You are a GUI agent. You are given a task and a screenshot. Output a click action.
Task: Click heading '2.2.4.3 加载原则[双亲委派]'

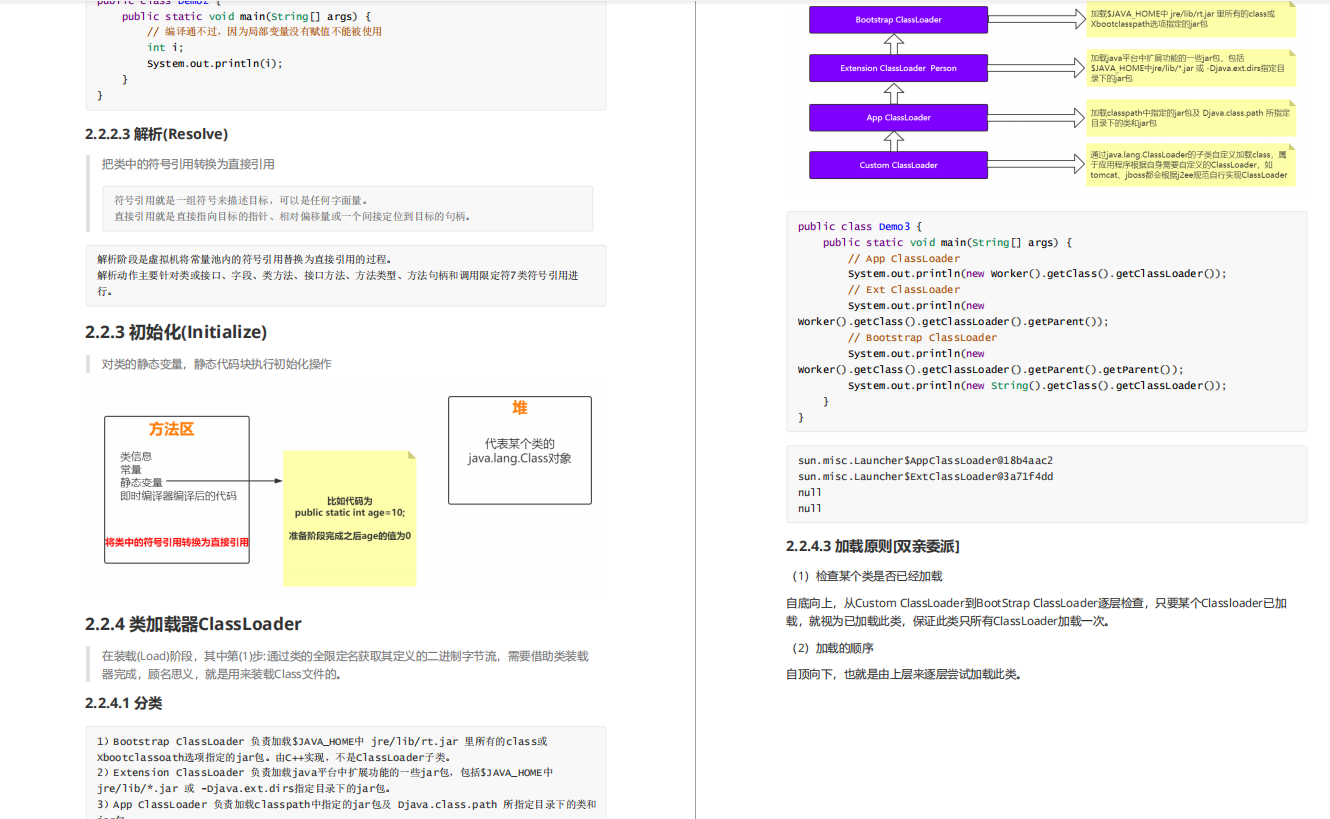click(x=873, y=546)
